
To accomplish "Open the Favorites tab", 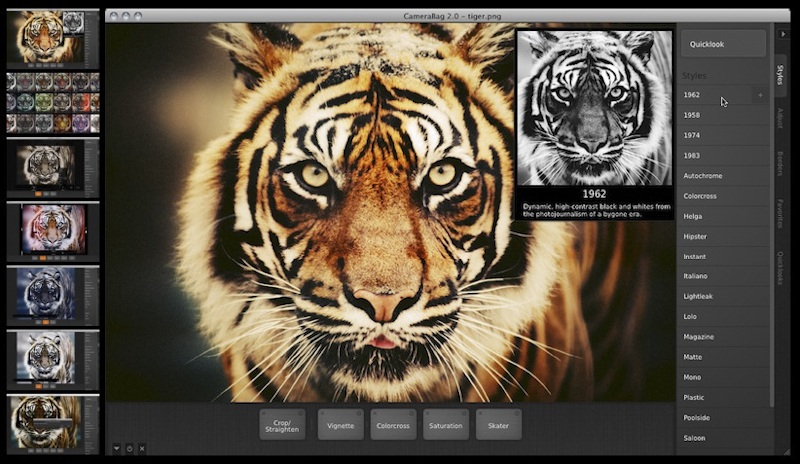I will pos(780,214).
